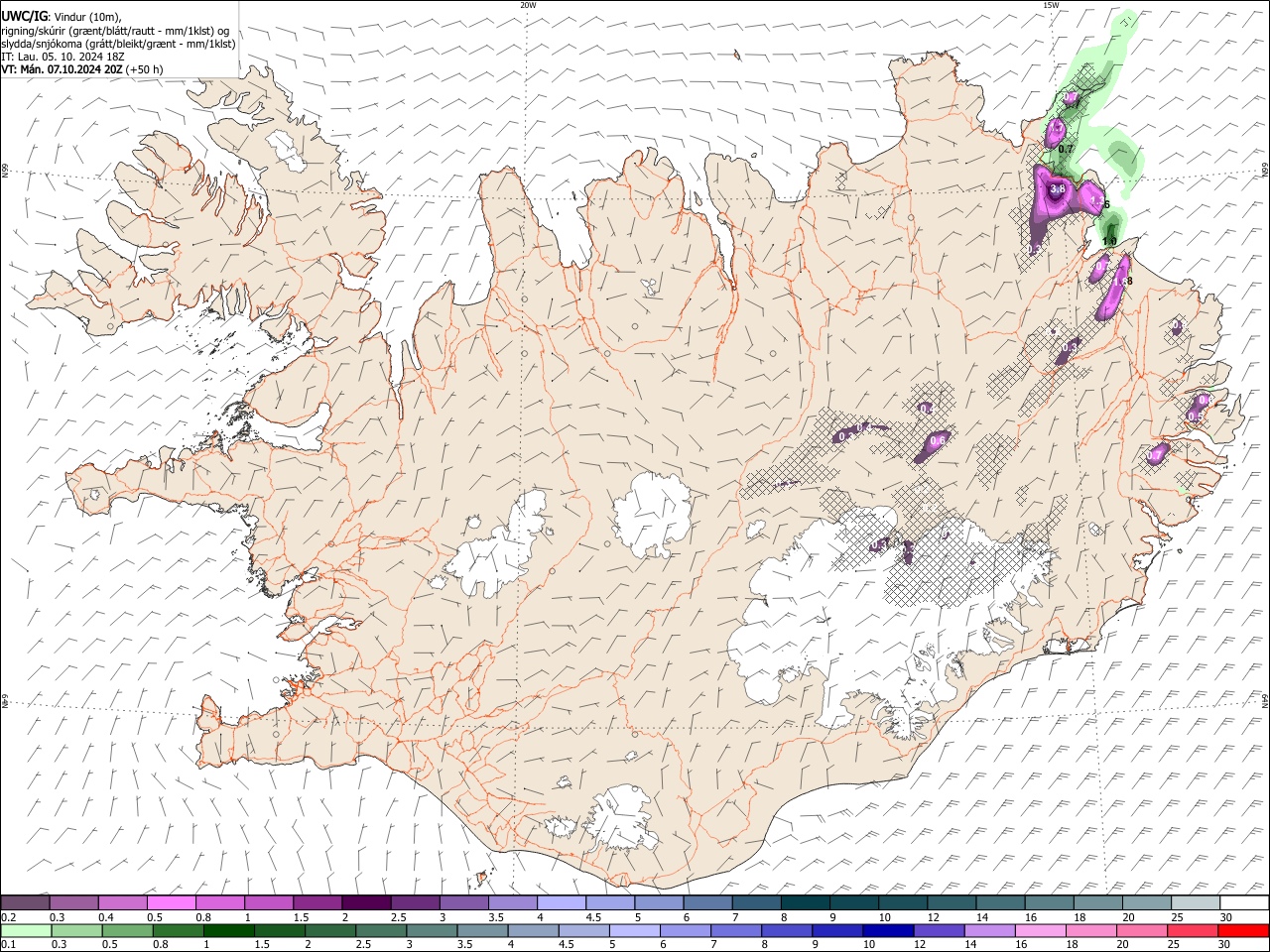Click palest green lower swatch starting at 0.1

click(26, 930)
